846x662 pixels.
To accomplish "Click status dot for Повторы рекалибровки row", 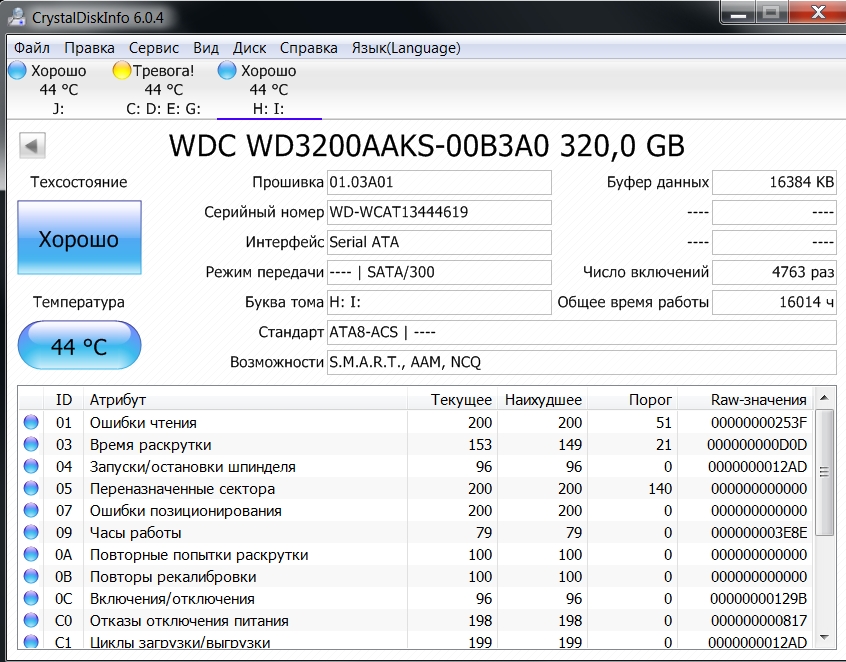I will pyautogui.click(x=31, y=576).
